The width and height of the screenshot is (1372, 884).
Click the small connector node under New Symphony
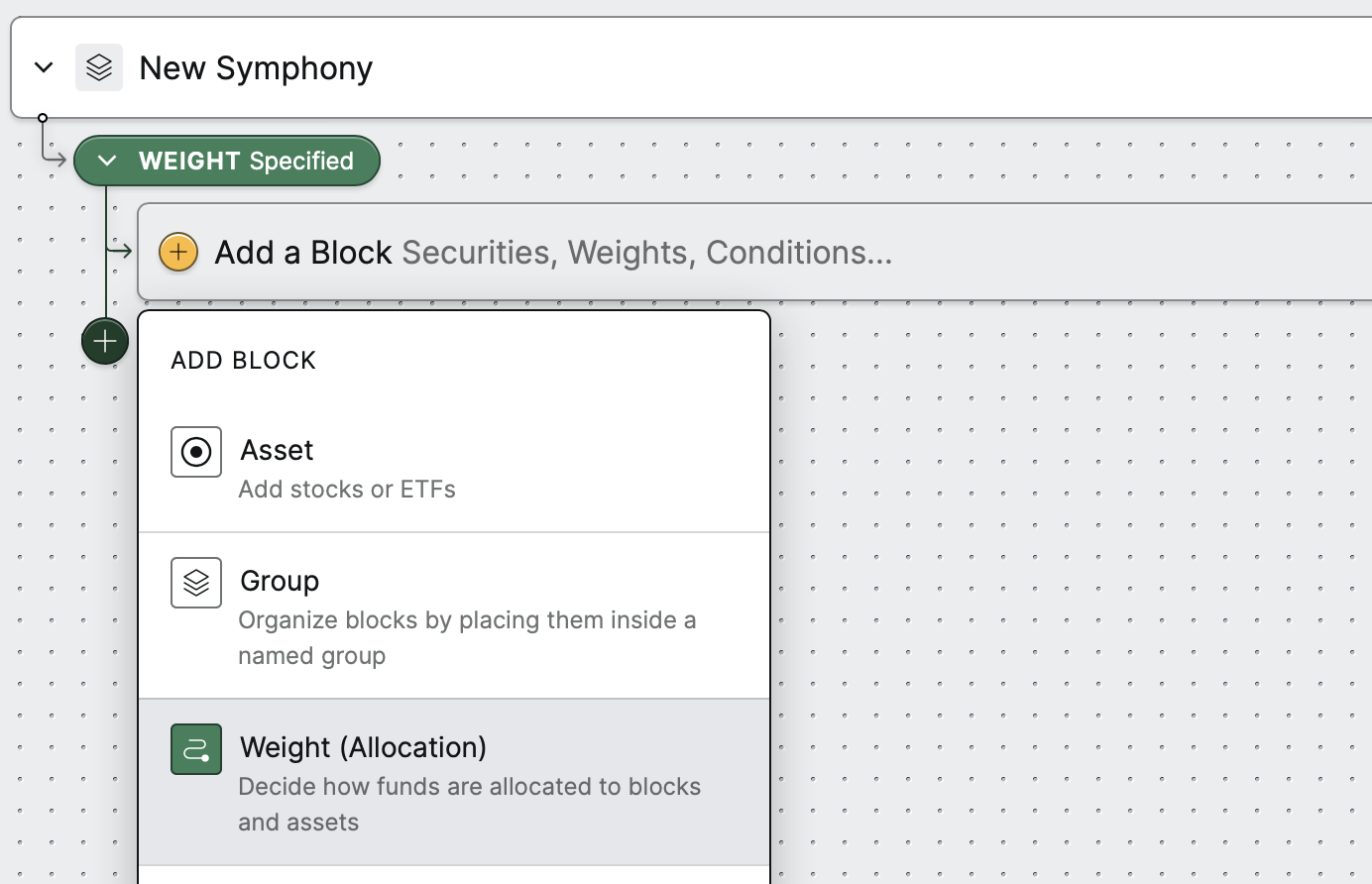pyautogui.click(x=43, y=118)
